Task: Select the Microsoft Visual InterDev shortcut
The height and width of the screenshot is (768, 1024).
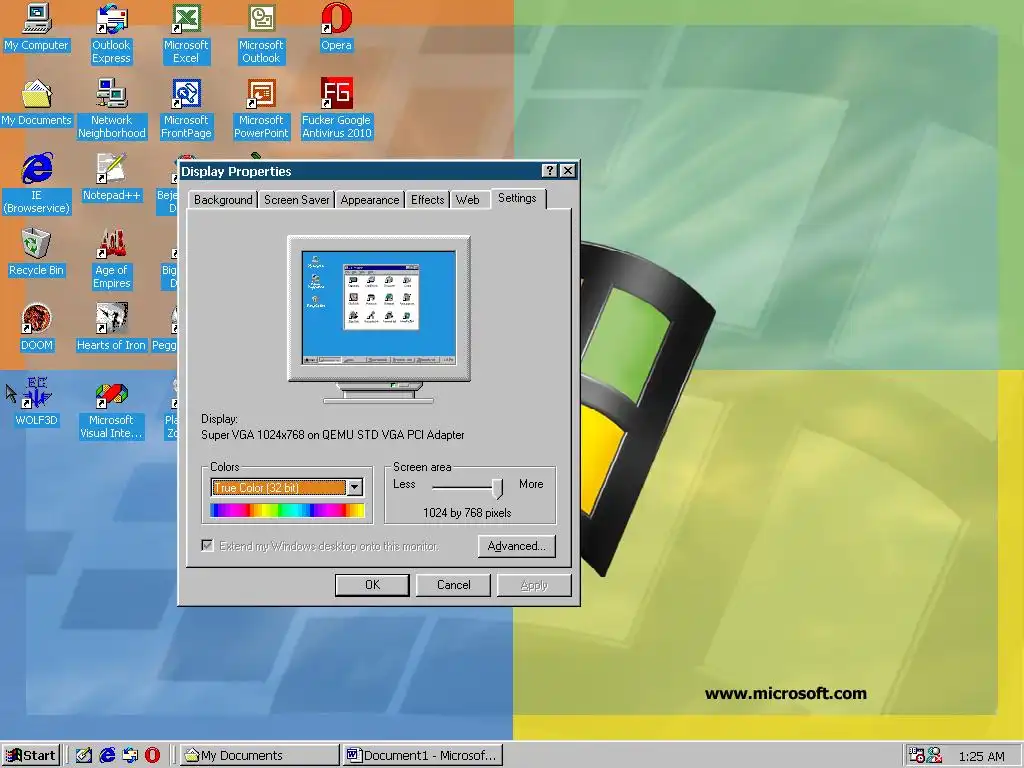Action: [x=111, y=409]
